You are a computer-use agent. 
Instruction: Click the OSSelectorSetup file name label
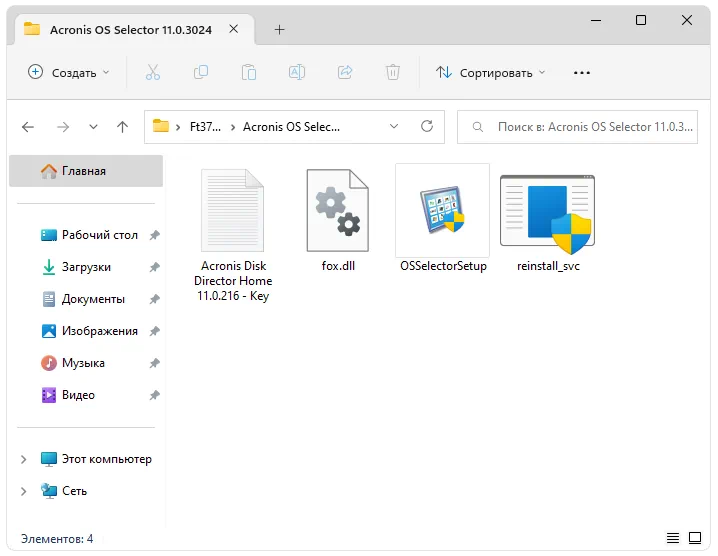point(443,266)
